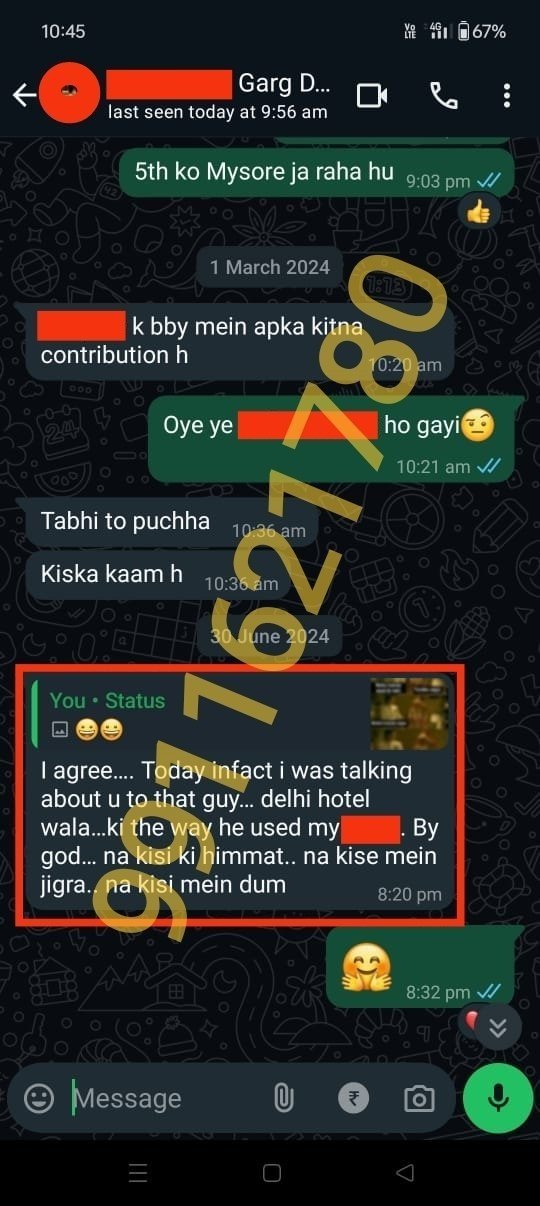Open the three-dot more options menu
The width and height of the screenshot is (540, 1206).
coord(507,95)
